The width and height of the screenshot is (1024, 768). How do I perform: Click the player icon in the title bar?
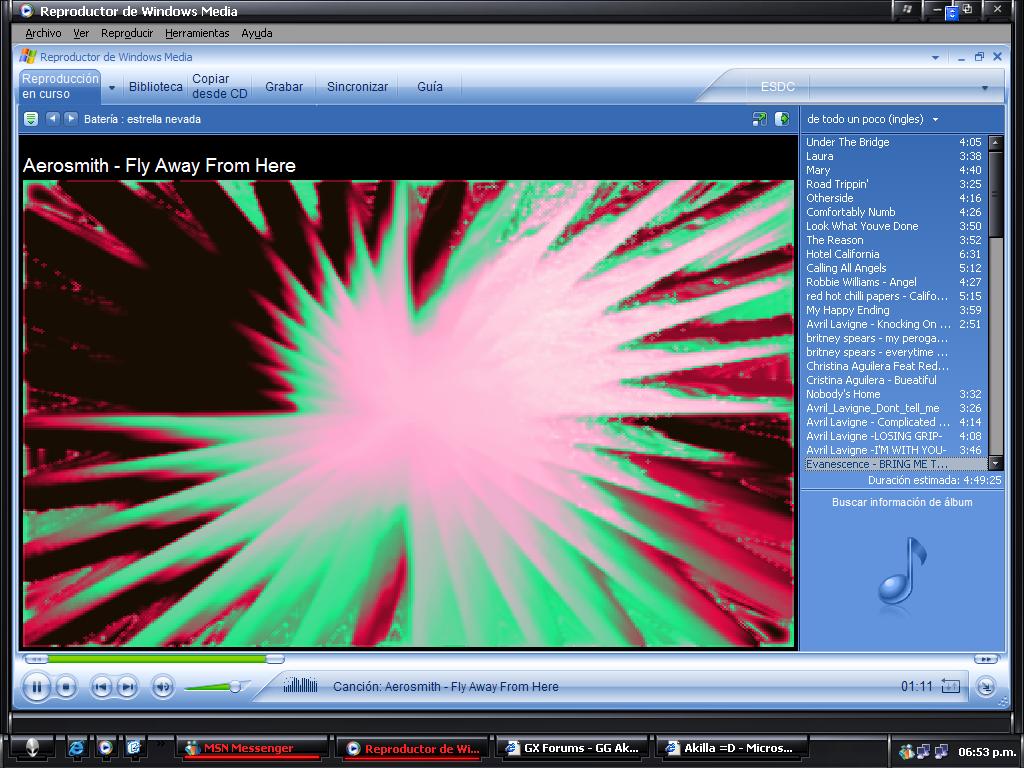pos(27,10)
